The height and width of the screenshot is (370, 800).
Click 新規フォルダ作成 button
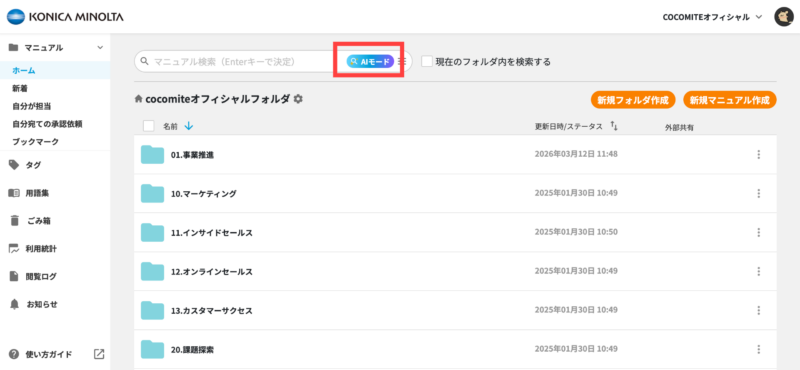(x=633, y=100)
